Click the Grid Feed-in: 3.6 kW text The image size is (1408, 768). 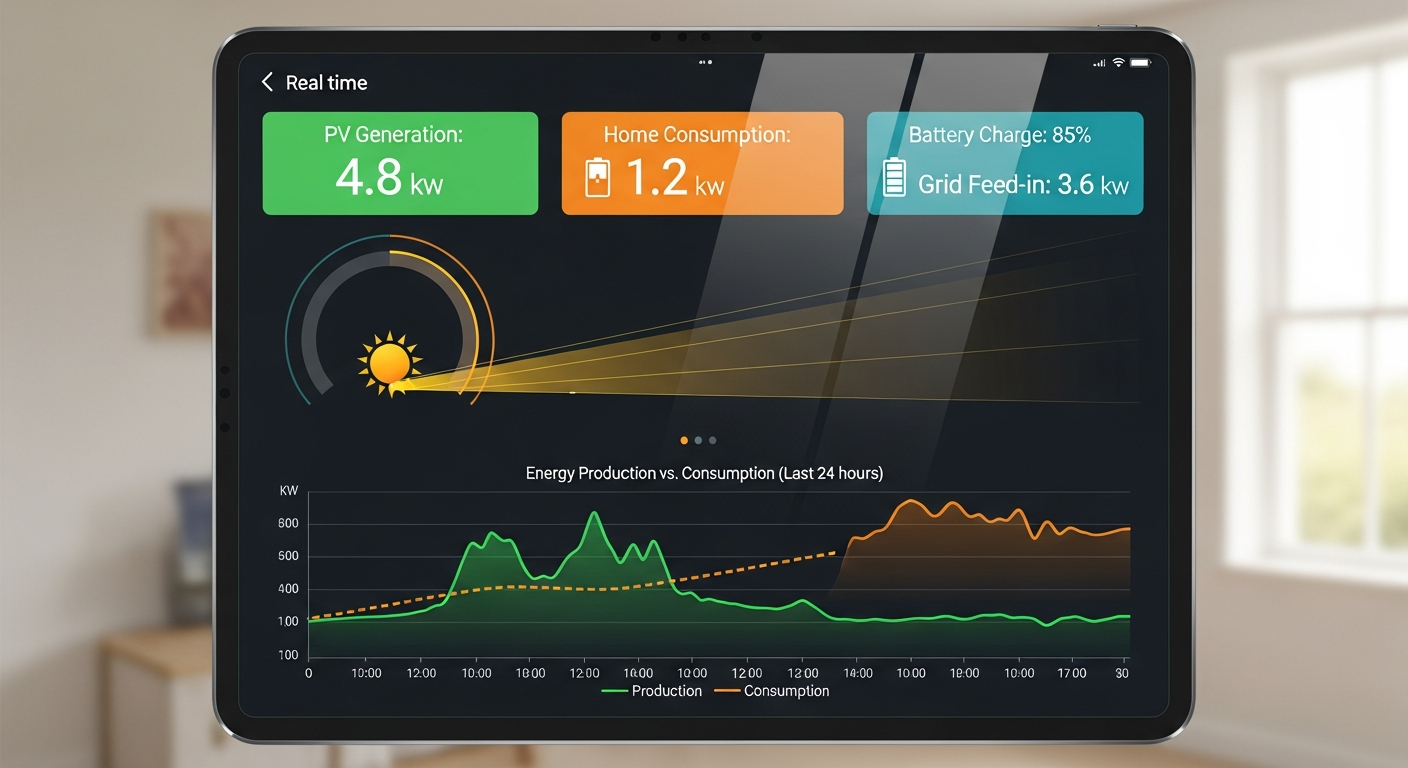click(1023, 184)
